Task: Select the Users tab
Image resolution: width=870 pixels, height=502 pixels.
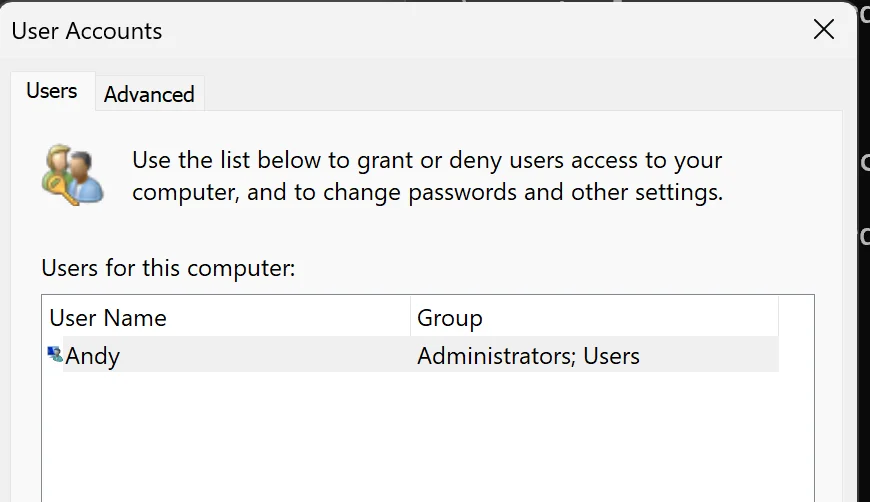Action: 52,90
